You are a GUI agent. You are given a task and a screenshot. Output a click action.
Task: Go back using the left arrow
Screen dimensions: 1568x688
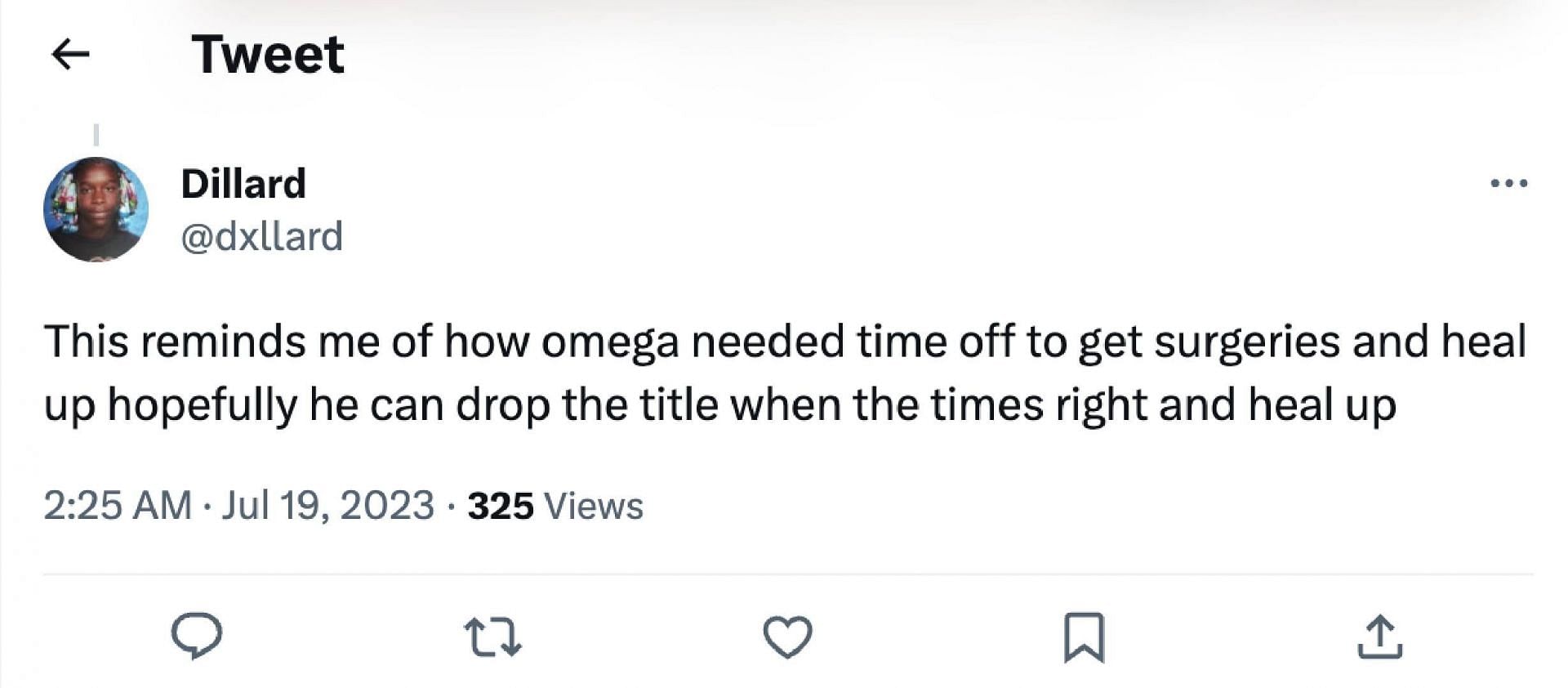click(x=70, y=55)
